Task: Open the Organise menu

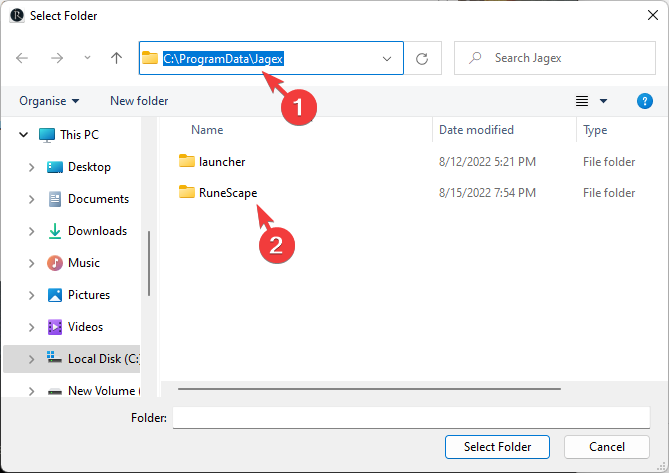Action: point(49,101)
